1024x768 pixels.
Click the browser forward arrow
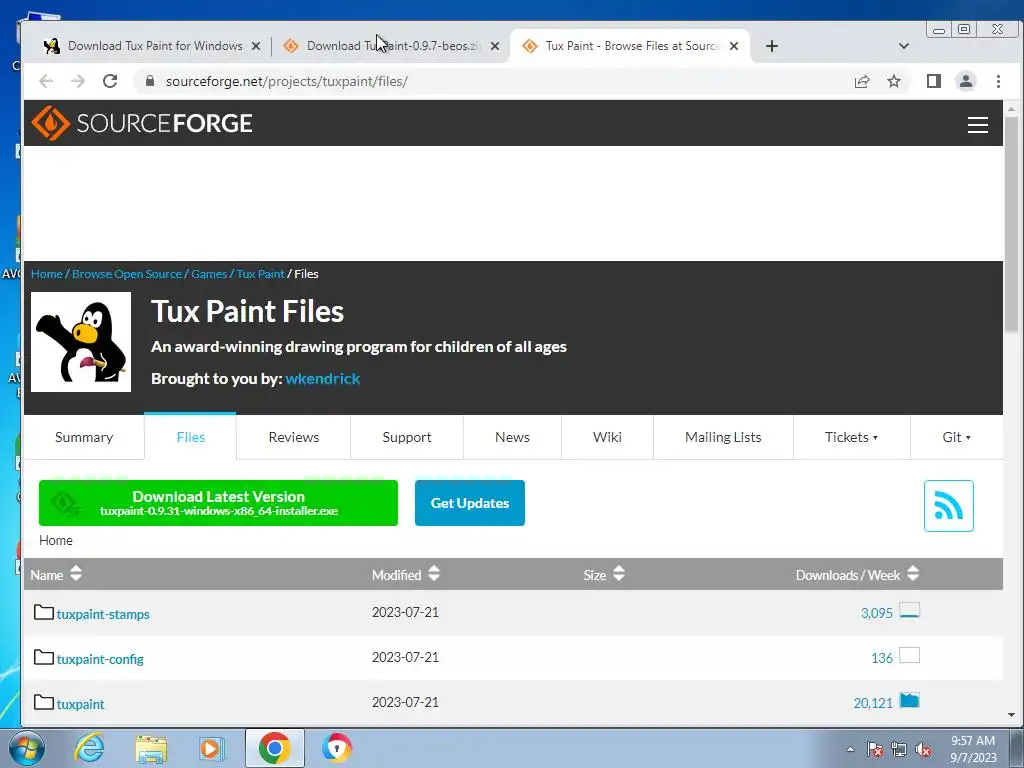click(78, 81)
